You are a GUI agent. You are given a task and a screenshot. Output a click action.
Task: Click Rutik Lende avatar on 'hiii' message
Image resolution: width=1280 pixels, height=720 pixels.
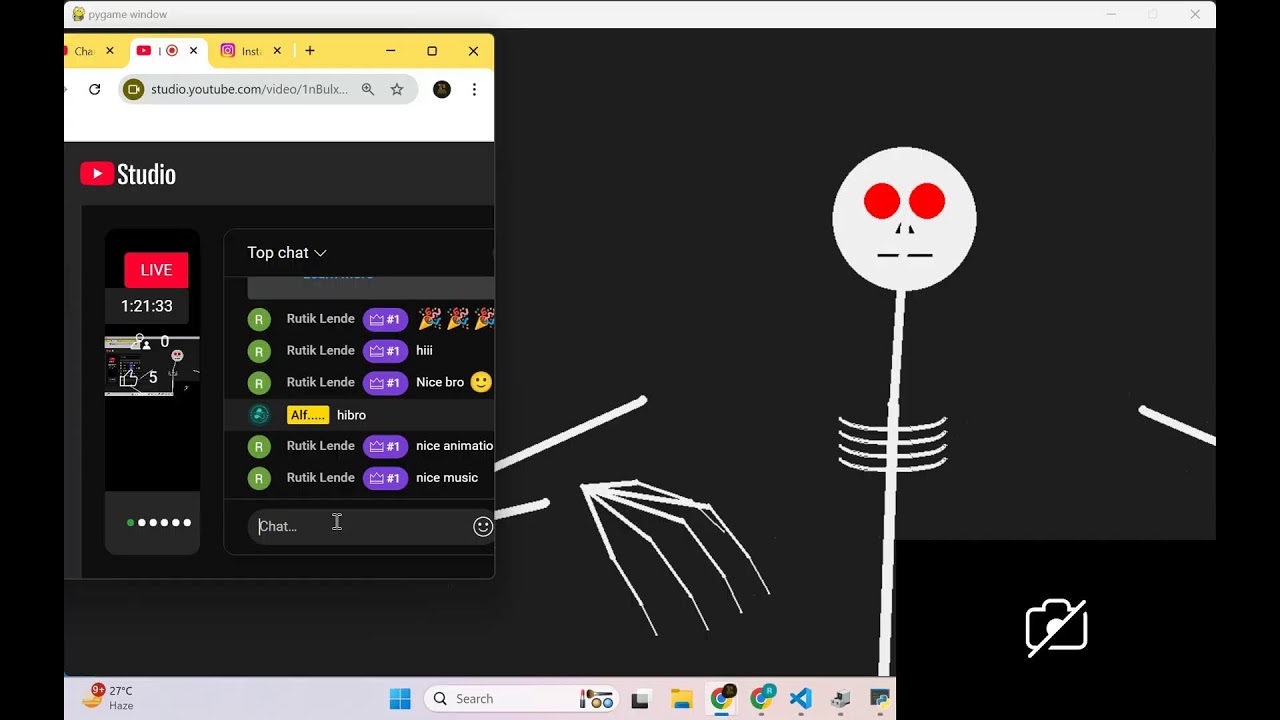tap(259, 351)
